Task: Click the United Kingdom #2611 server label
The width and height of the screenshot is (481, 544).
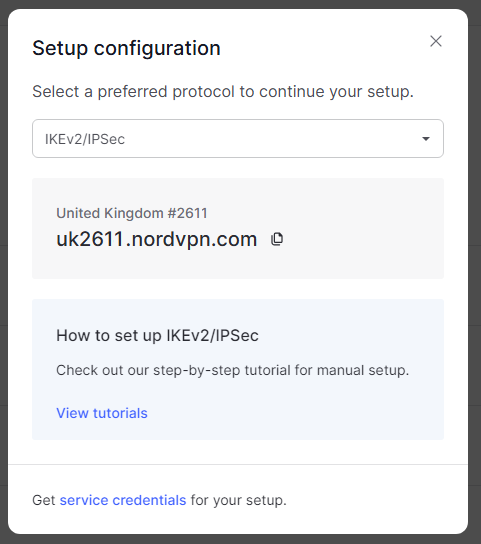Action: [132, 213]
